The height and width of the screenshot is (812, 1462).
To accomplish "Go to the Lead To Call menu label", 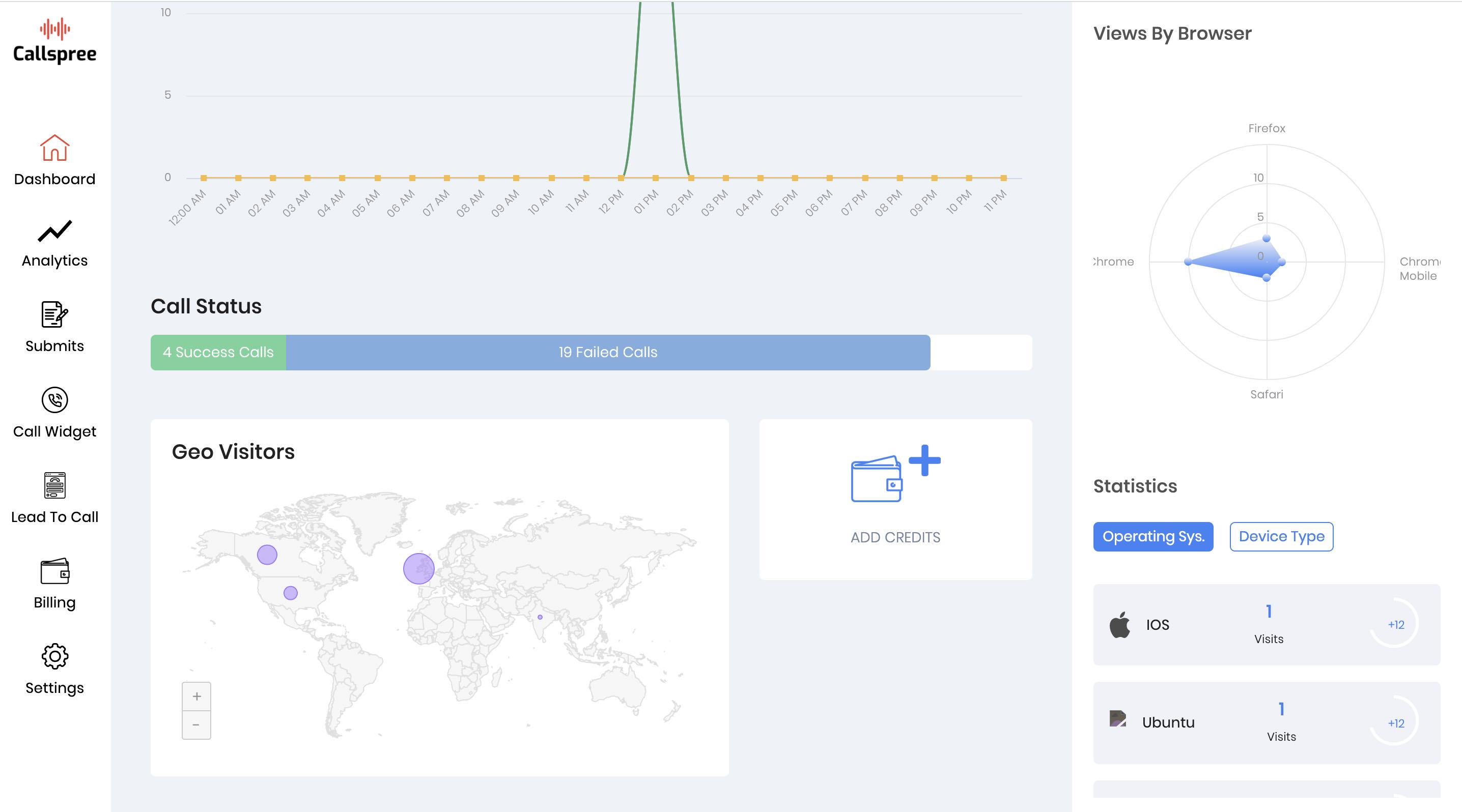I will (54, 517).
